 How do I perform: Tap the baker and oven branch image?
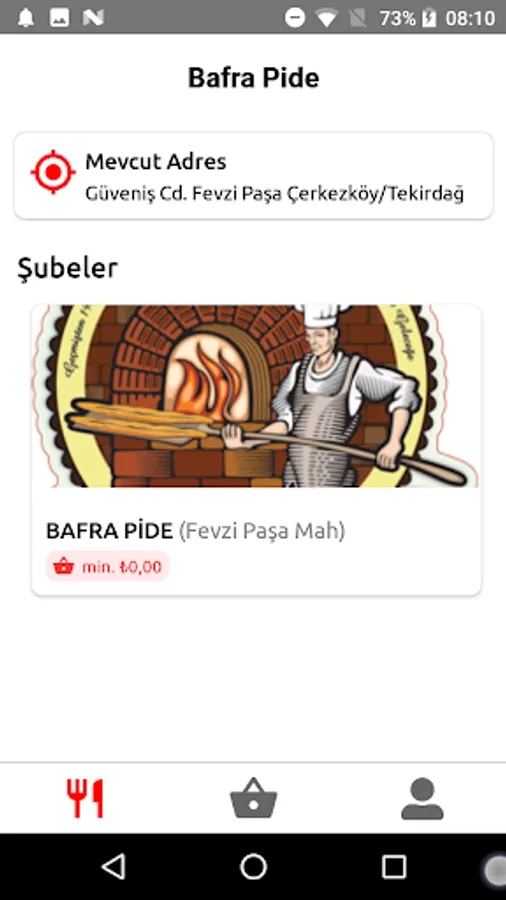256,396
